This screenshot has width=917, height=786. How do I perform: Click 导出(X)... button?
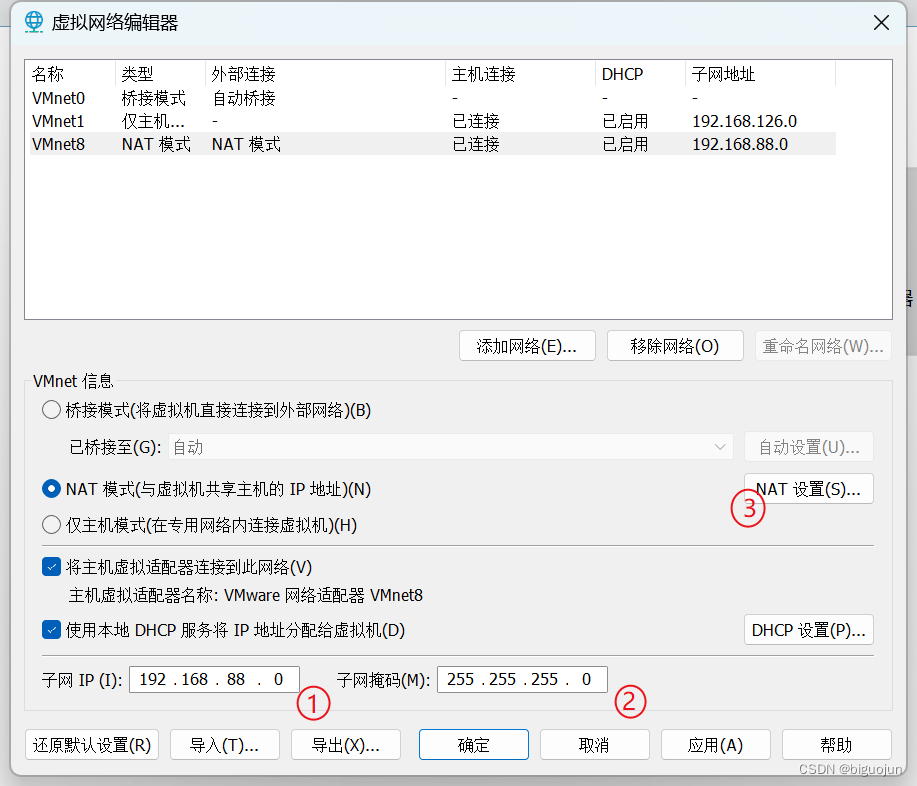coord(346,744)
